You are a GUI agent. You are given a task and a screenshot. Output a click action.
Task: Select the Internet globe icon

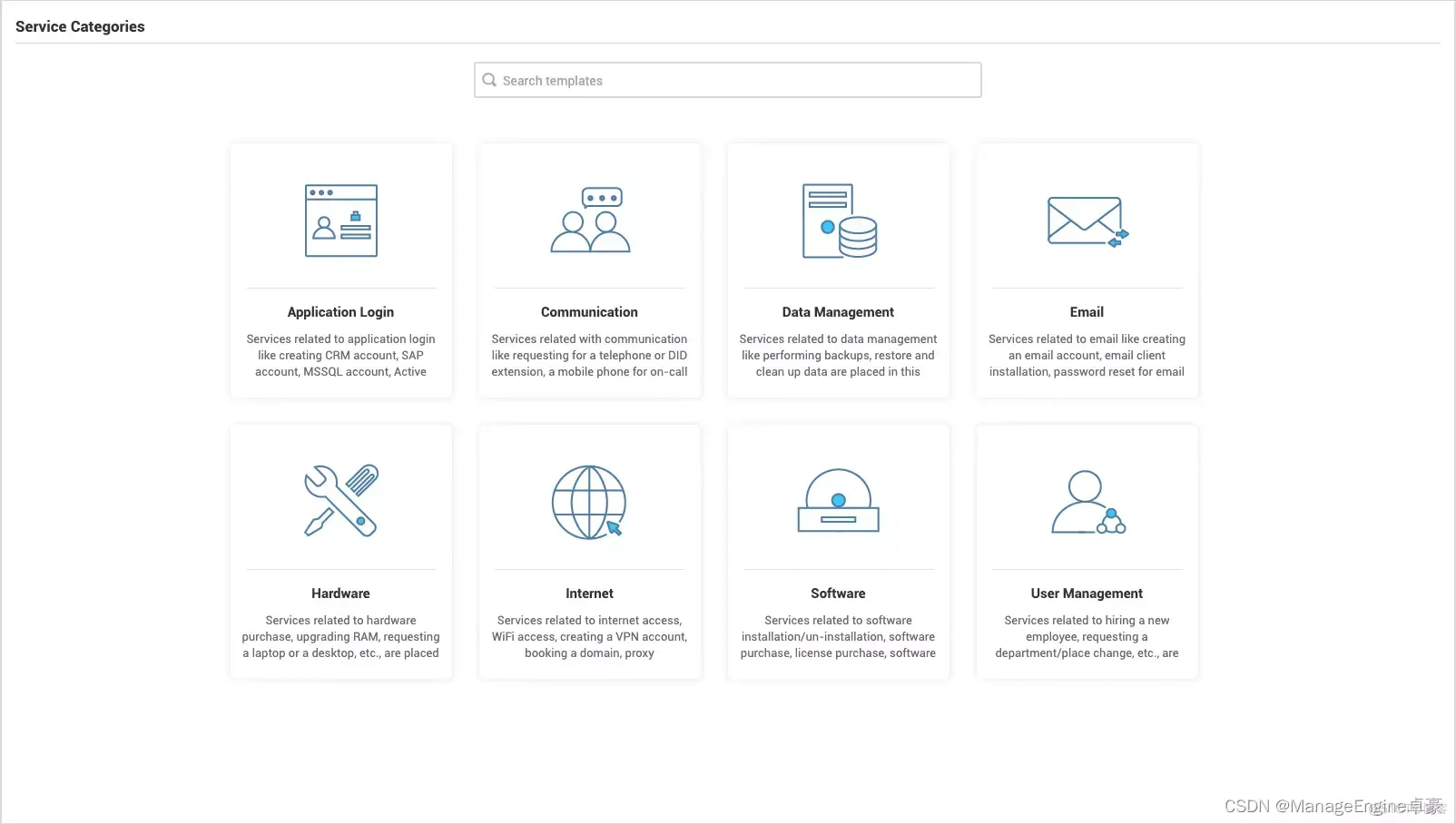point(590,502)
